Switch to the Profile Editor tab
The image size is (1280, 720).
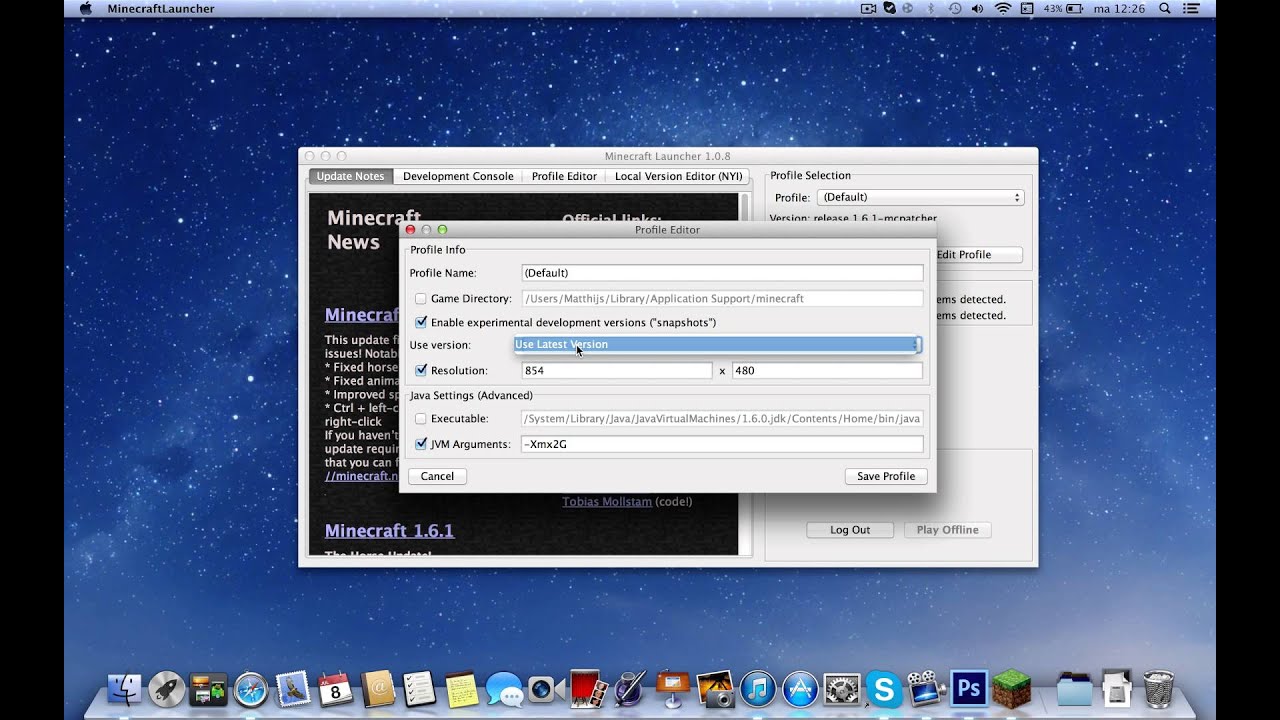click(564, 176)
